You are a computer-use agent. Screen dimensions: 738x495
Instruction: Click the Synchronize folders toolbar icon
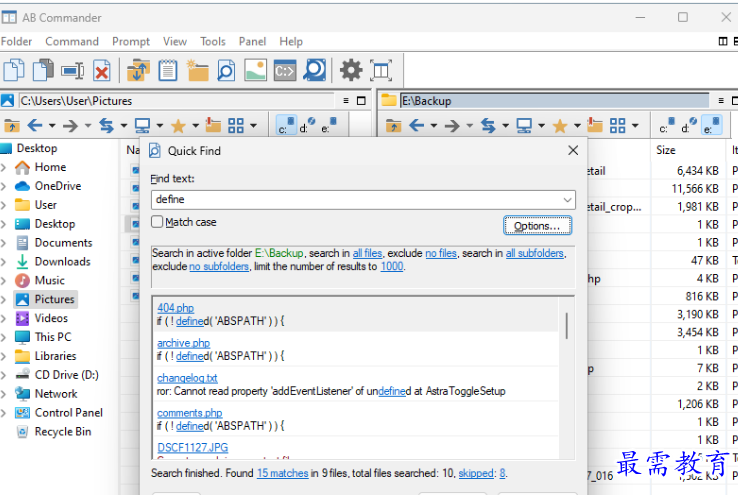point(138,71)
